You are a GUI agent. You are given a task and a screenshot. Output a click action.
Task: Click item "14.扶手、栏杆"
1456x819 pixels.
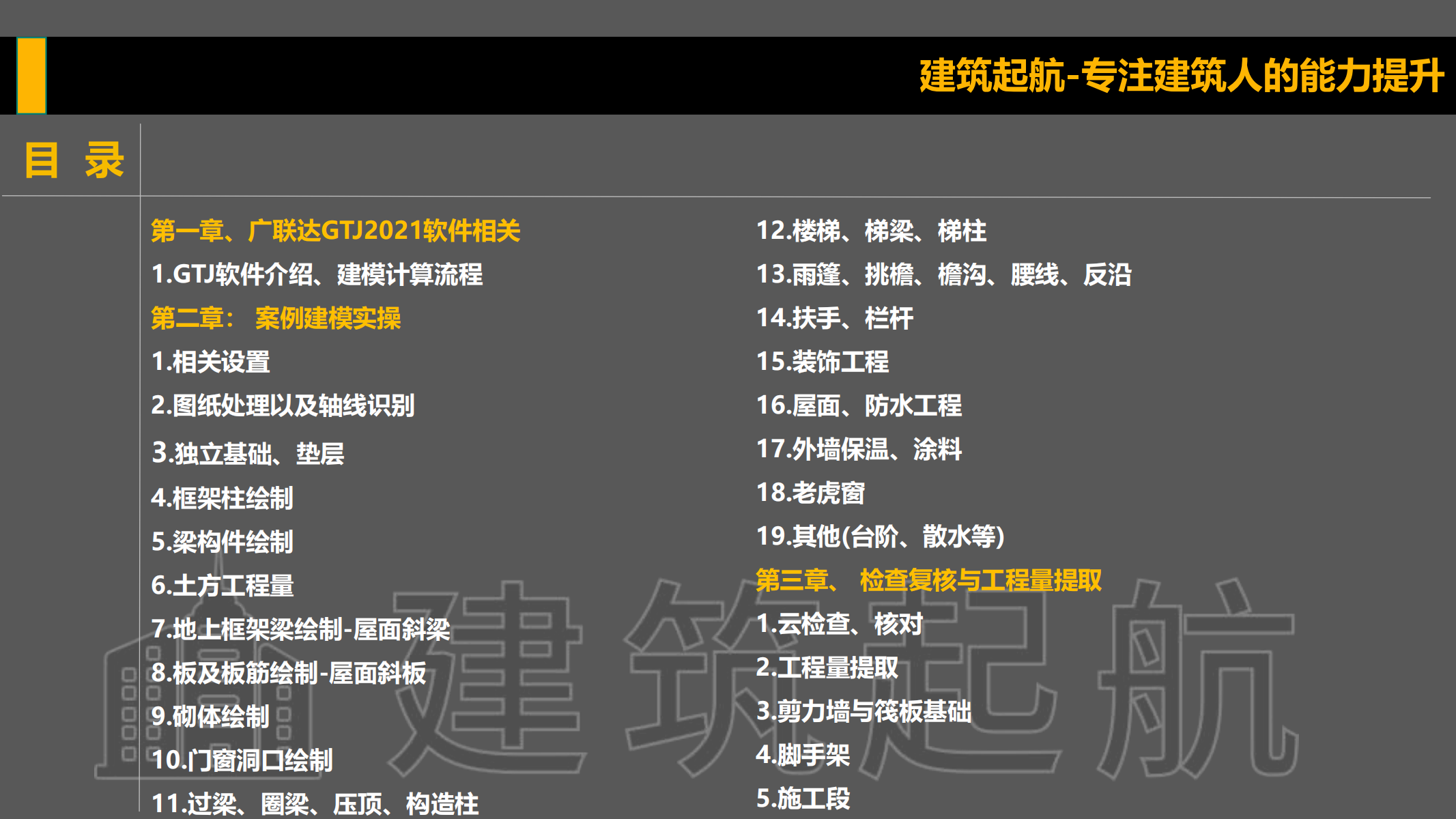coord(835,318)
